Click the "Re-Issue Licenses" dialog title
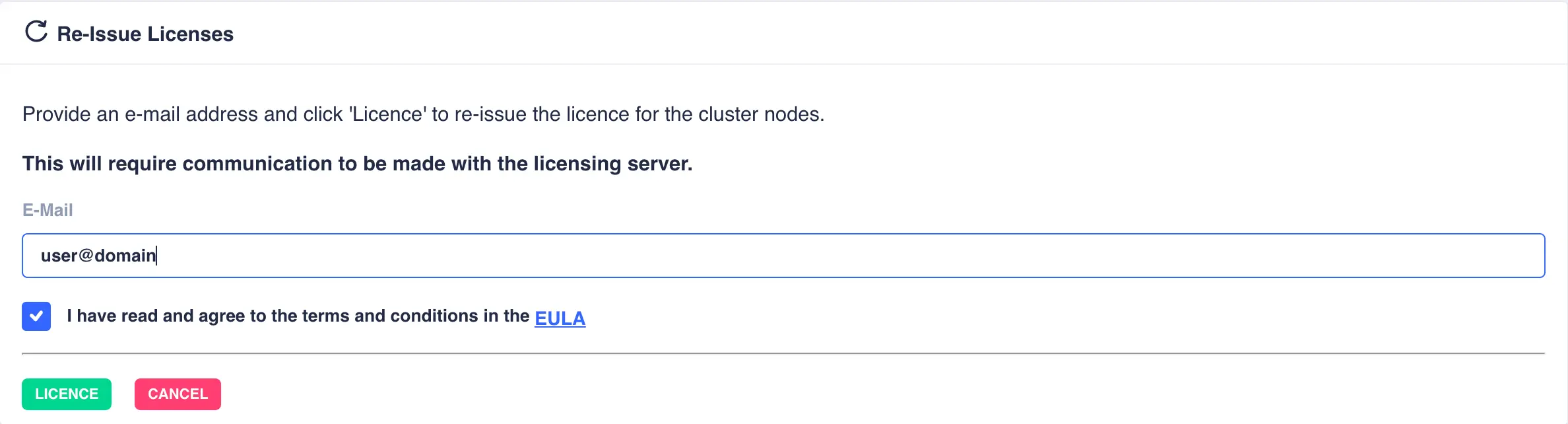 145,34
